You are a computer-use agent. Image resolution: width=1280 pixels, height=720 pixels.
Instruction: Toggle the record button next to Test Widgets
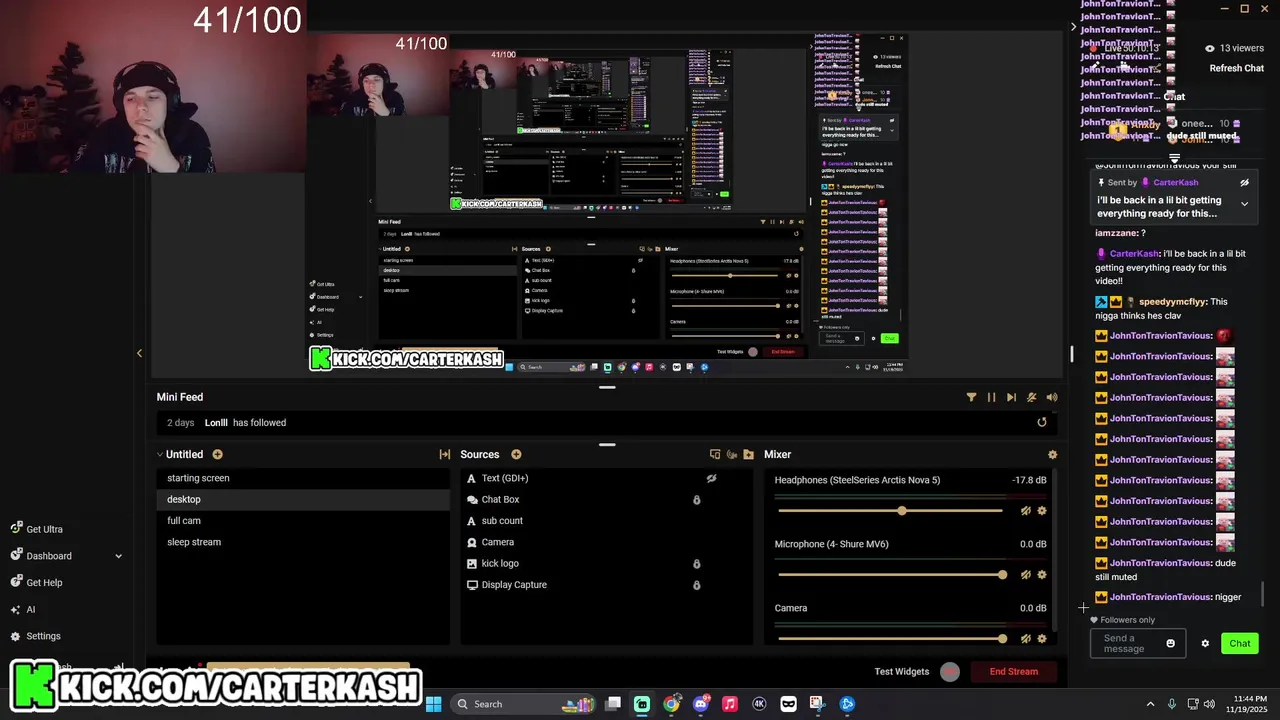[x=950, y=672]
